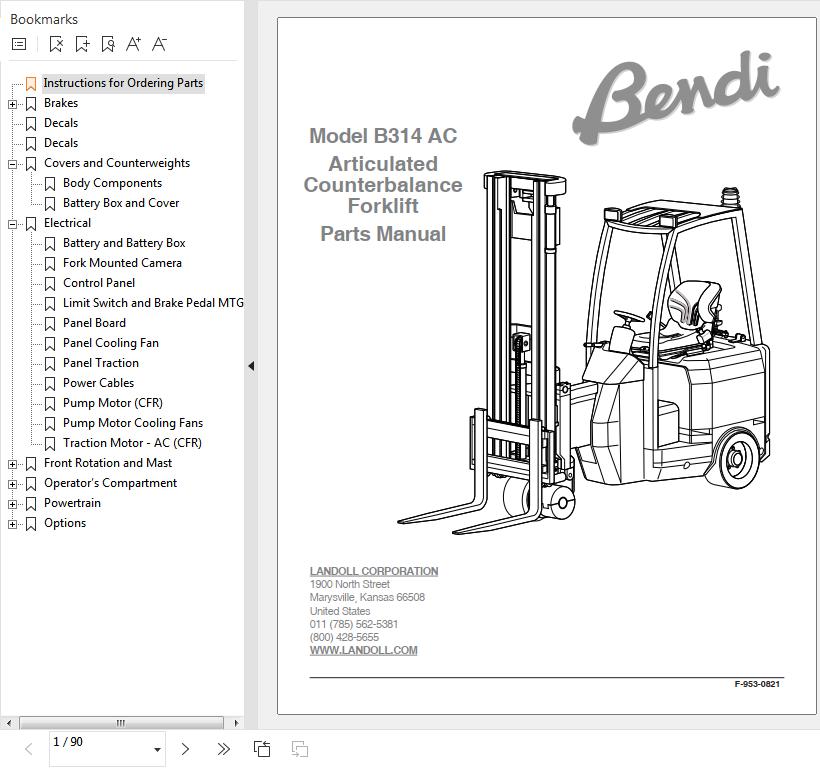Image resolution: width=820 pixels, height=768 pixels.
Task: Click the add new bookmark icon
Action: [x=82, y=44]
